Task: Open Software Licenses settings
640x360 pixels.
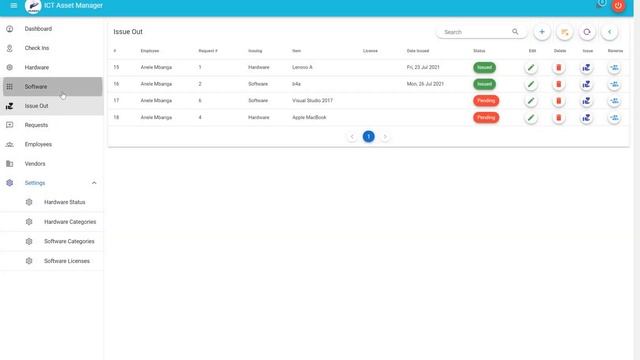Action: click(x=52, y=261)
